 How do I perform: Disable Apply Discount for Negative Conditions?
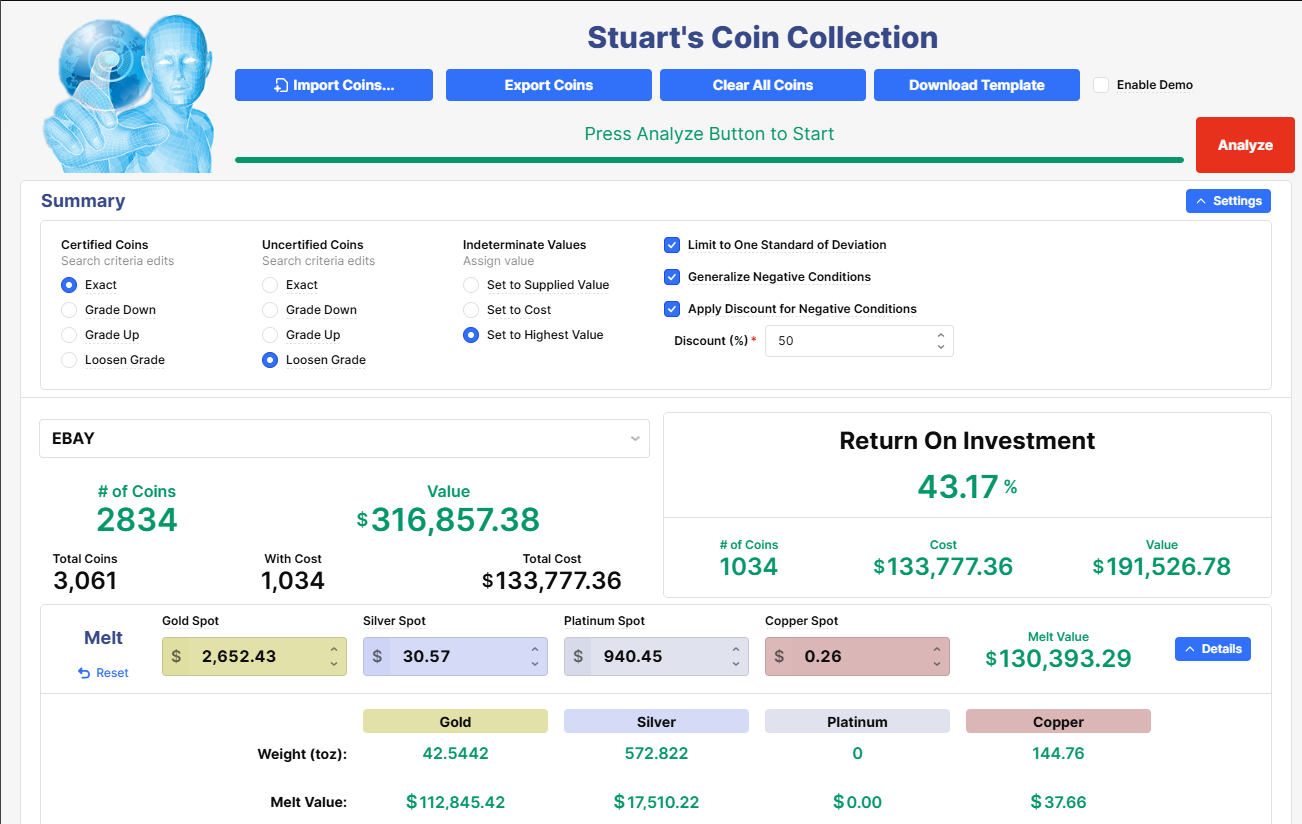point(672,309)
